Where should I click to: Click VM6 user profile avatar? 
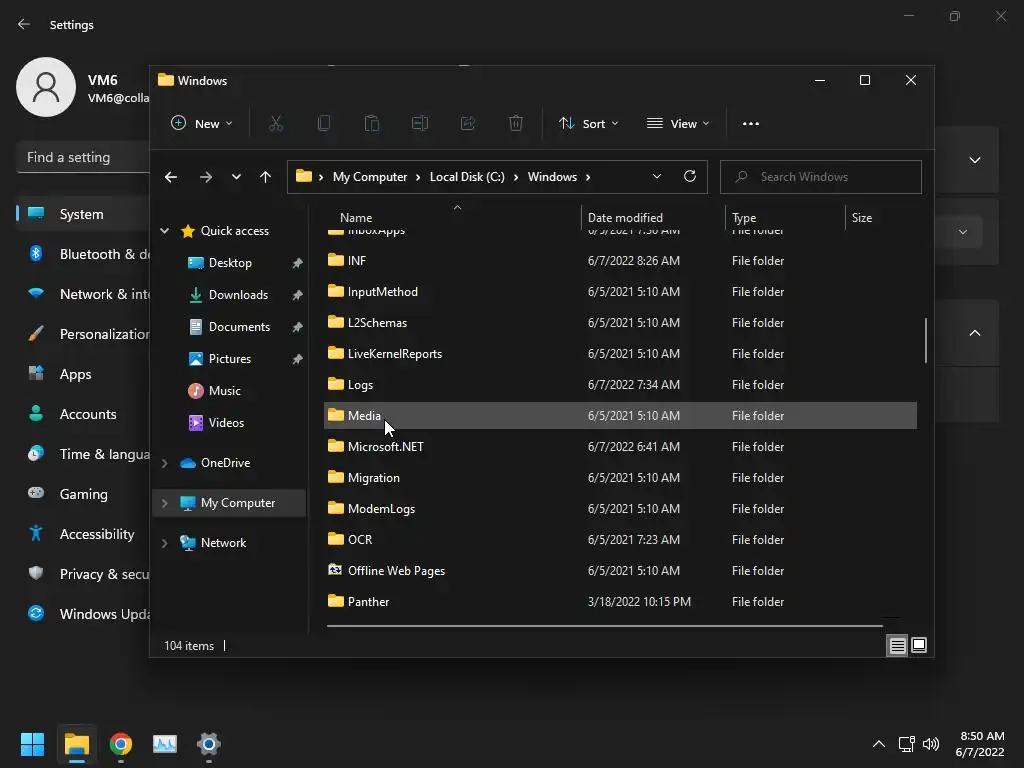point(46,87)
